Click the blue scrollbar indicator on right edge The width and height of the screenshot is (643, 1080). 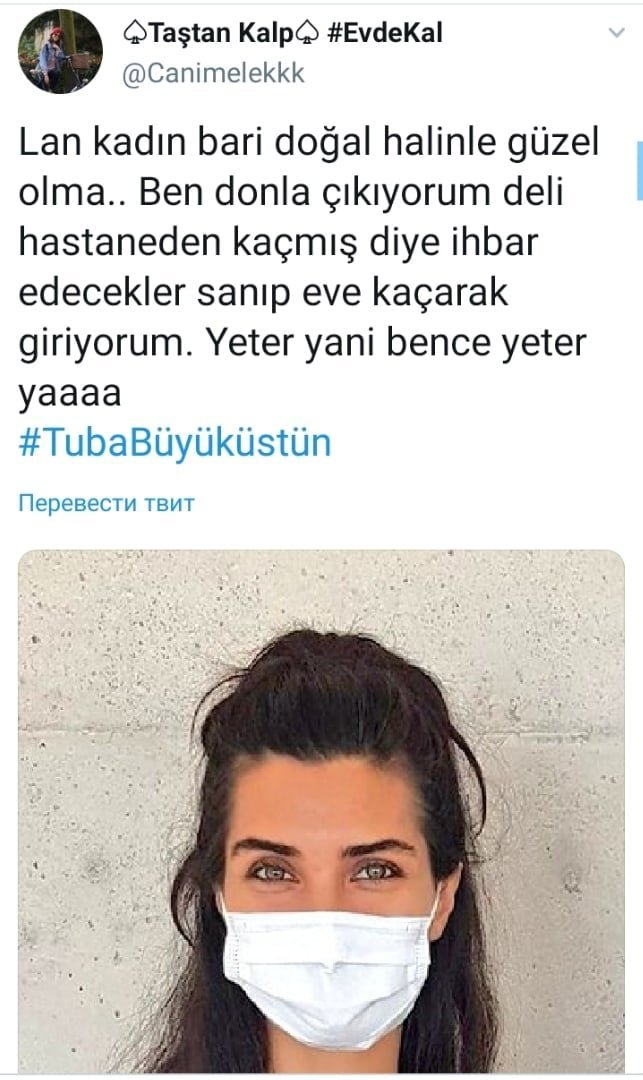click(640, 170)
